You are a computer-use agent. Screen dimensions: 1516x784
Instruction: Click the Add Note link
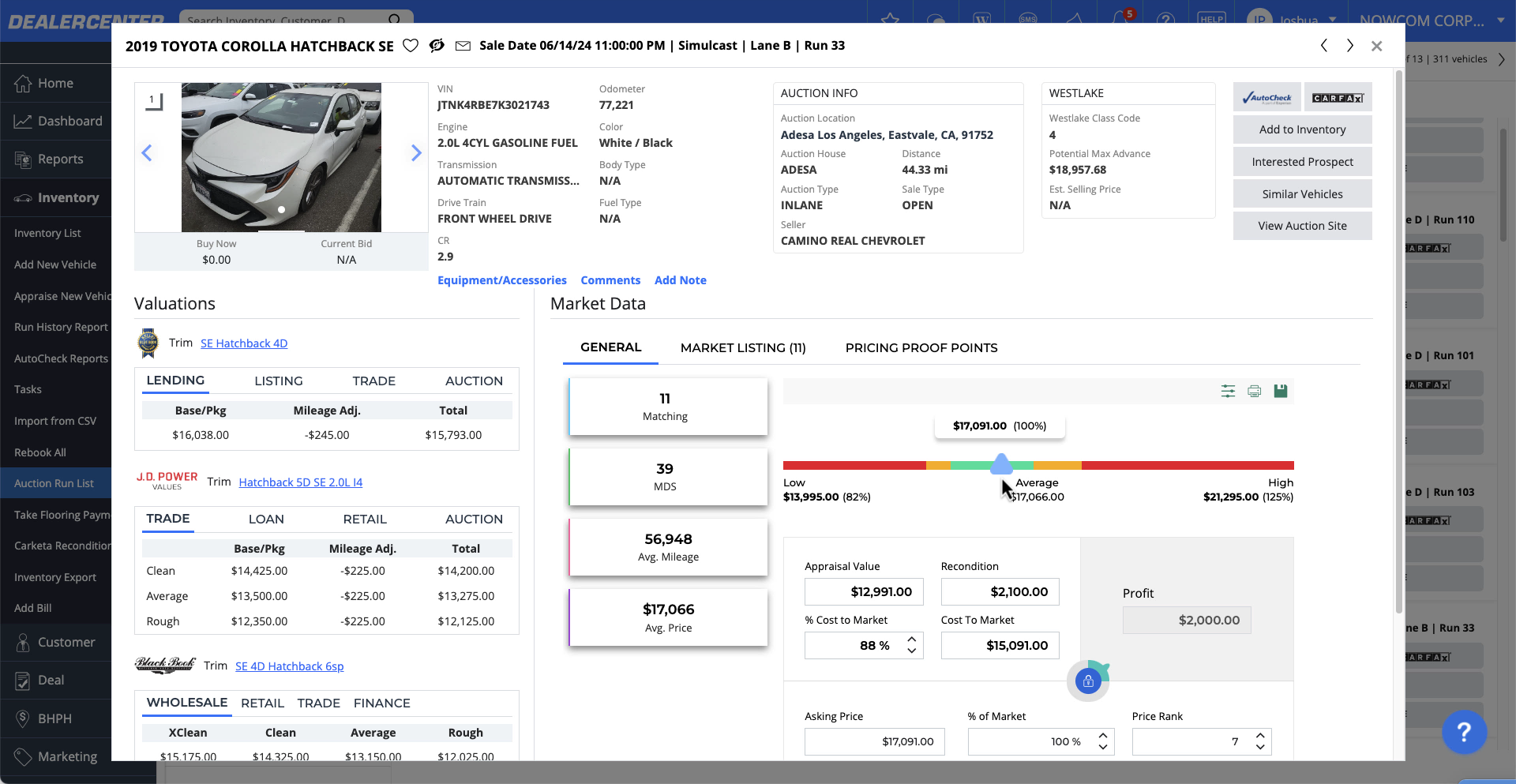[x=681, y=280]
